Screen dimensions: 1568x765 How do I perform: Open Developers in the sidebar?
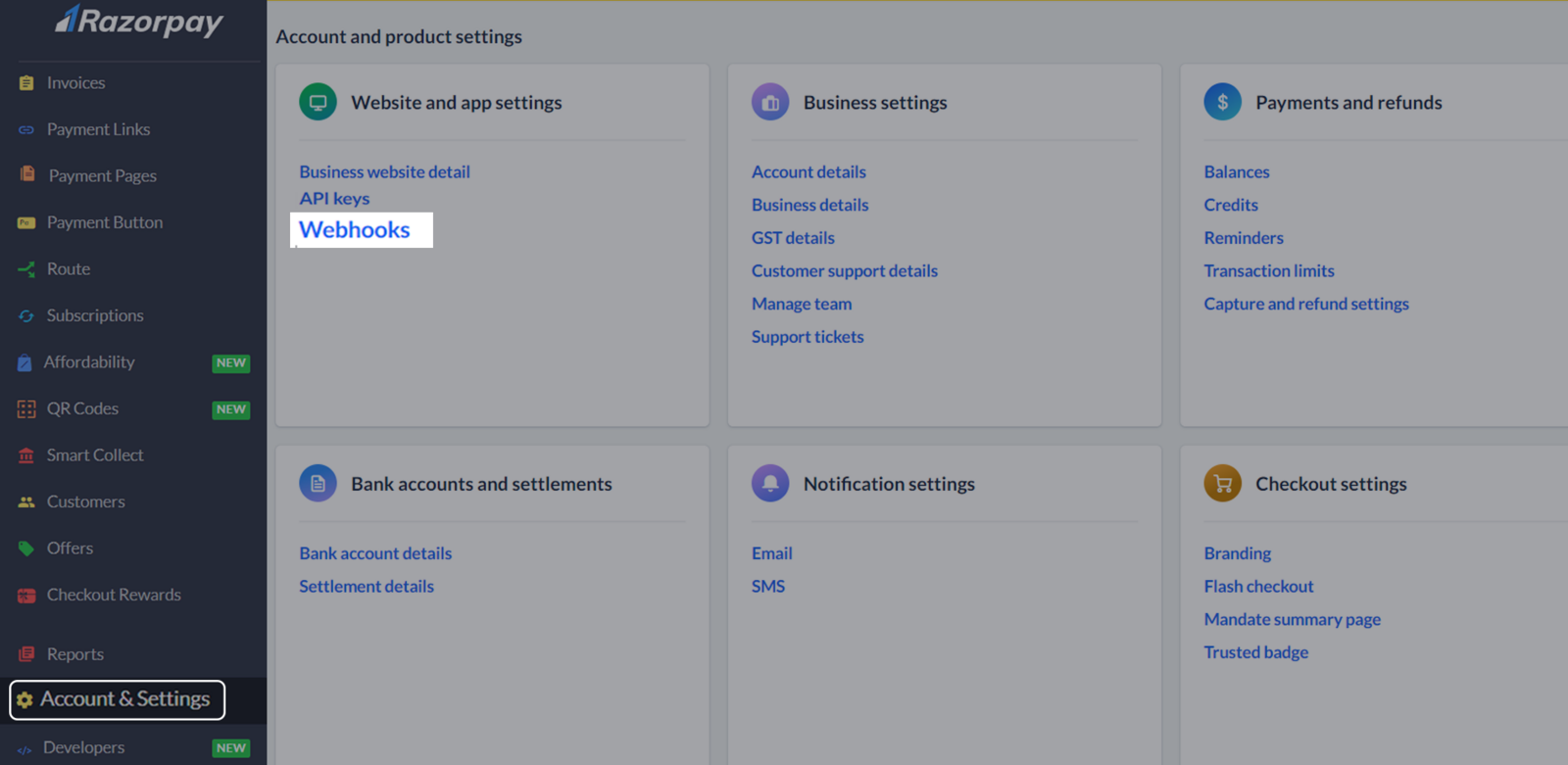click(x=83, y=747)
